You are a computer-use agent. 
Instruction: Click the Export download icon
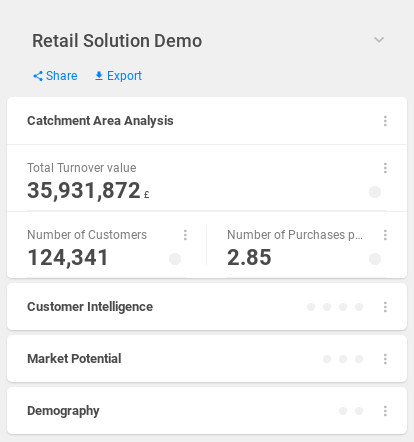click(99, 76)
